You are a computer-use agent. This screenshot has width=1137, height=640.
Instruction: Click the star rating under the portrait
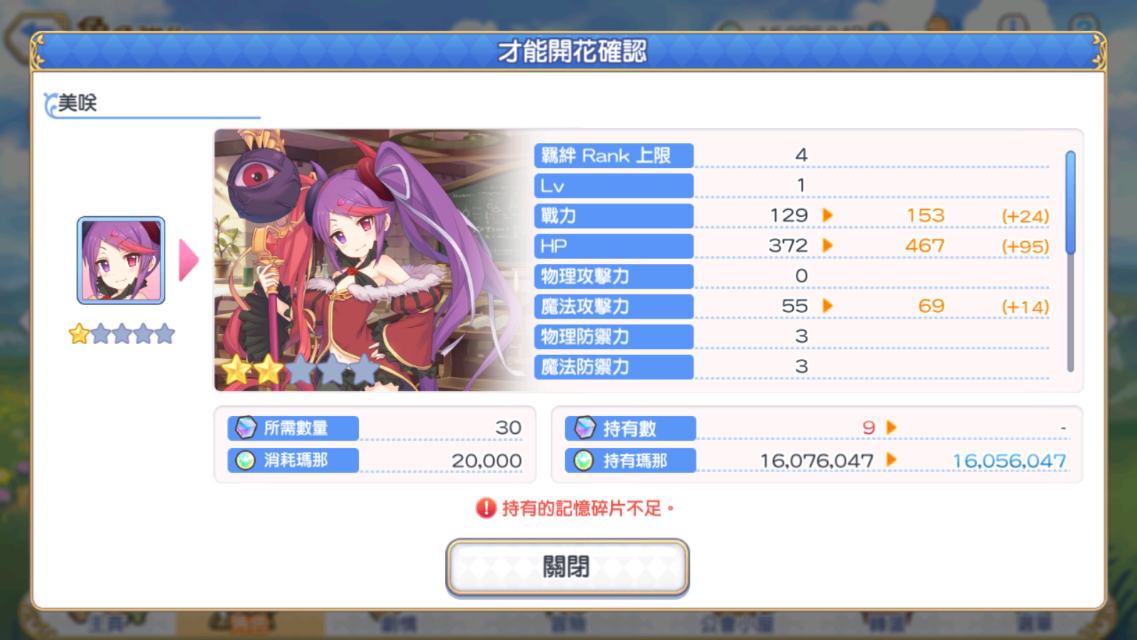click(x=122, y=334)
